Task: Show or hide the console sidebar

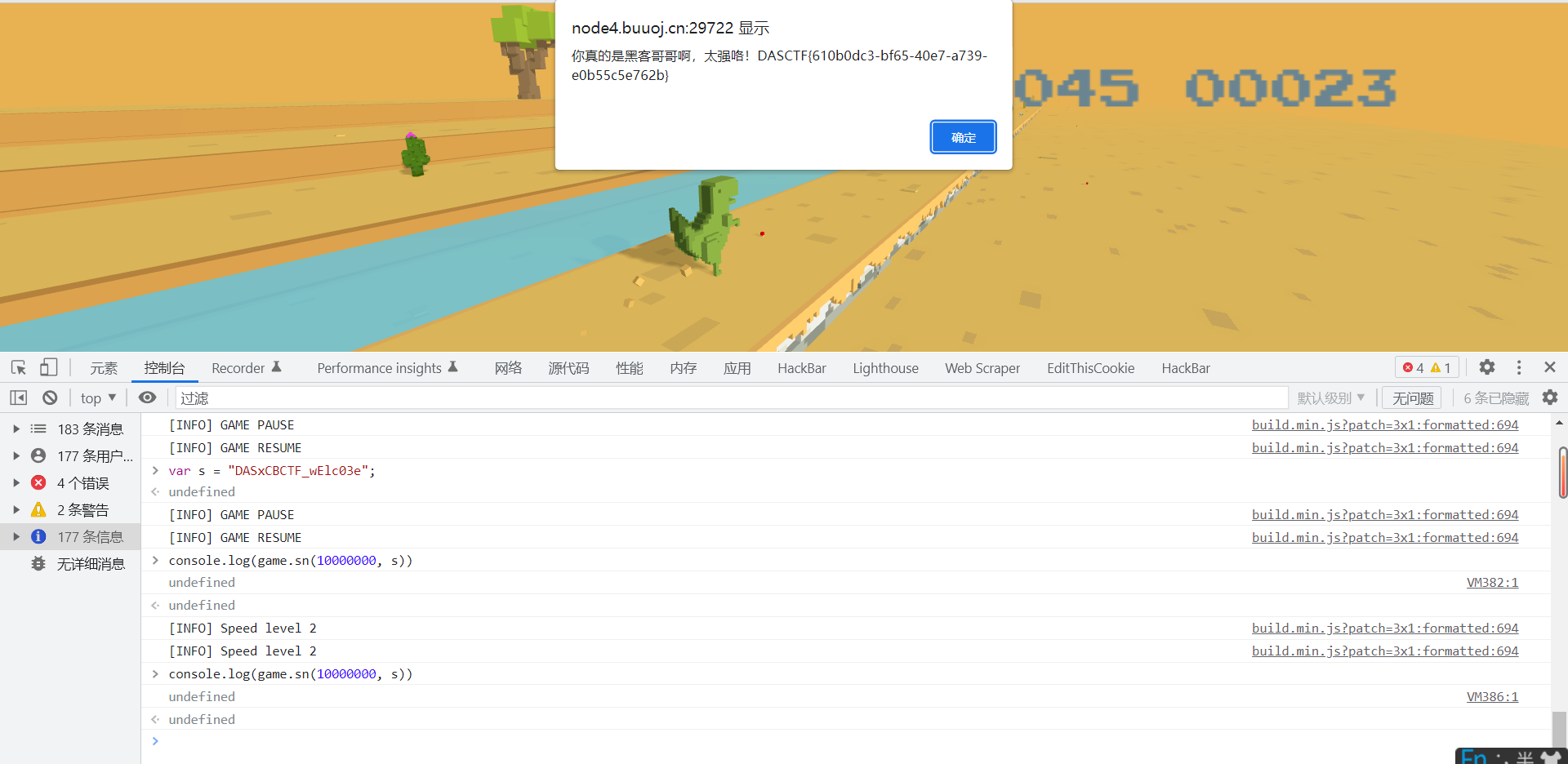Action: [x=19, y=398]
